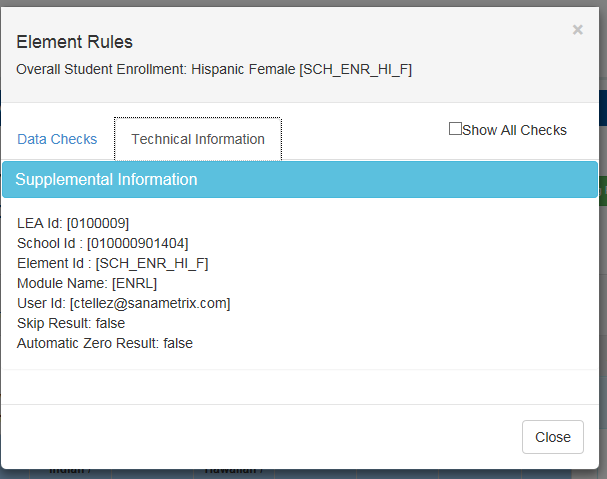Click the LEA Id line
Screen dimensions: 607x479
click(x=73, y=223)
